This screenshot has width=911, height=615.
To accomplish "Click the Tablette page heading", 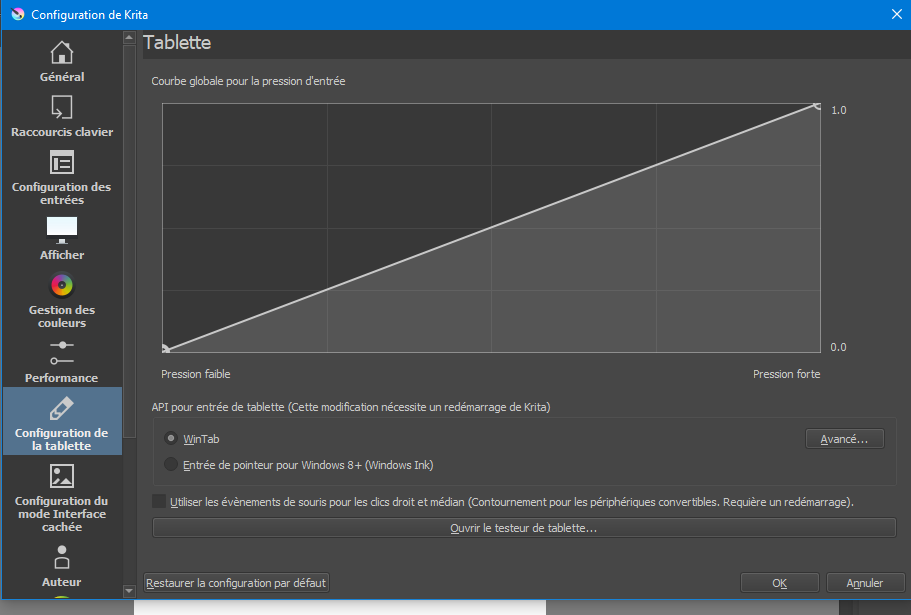I will 177,42.
